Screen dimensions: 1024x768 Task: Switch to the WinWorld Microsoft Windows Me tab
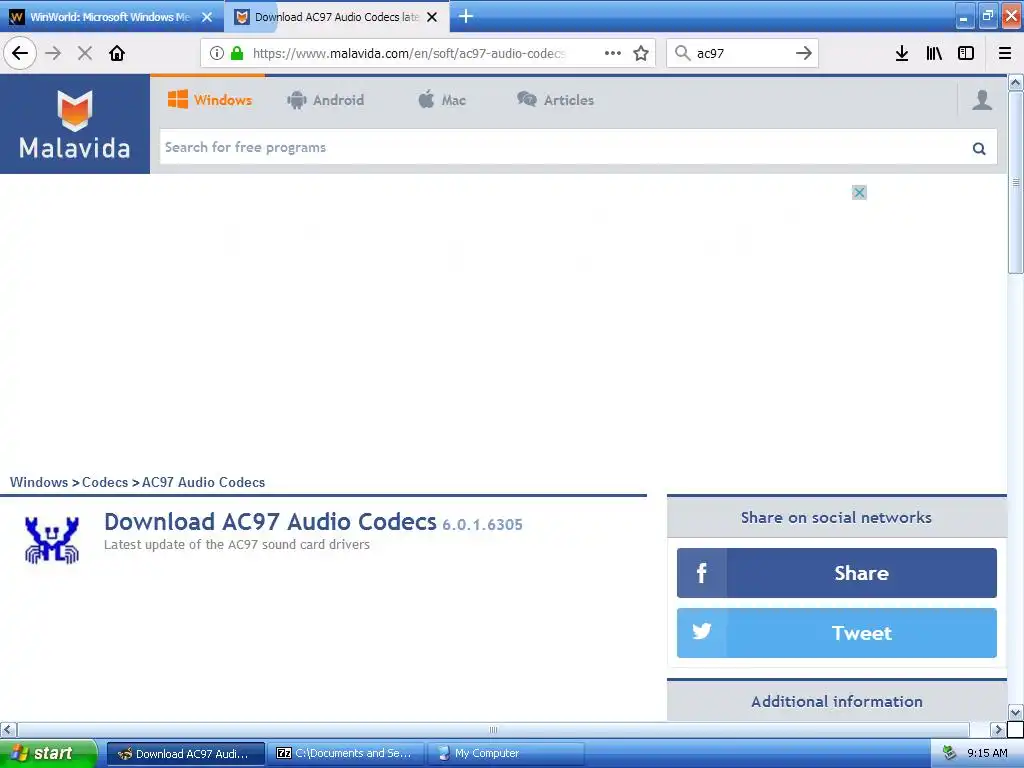(111, 17)
